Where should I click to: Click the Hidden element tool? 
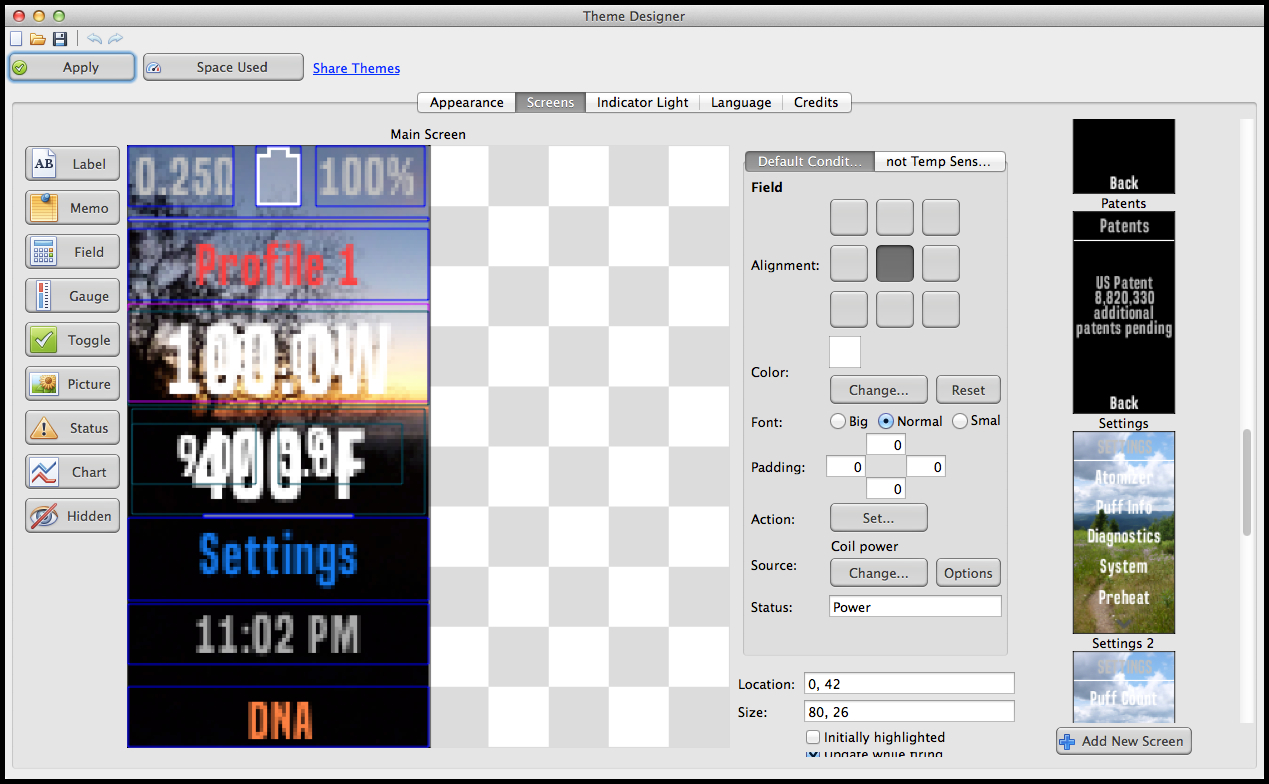point(72,516)
